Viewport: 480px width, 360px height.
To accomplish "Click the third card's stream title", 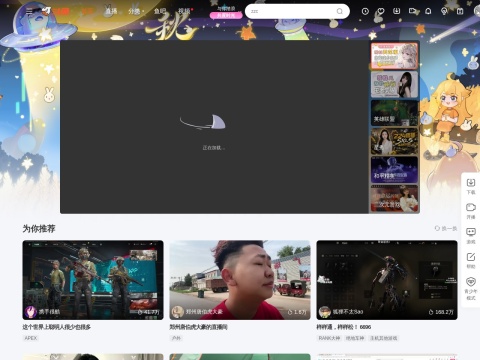I will coord(344,327).
